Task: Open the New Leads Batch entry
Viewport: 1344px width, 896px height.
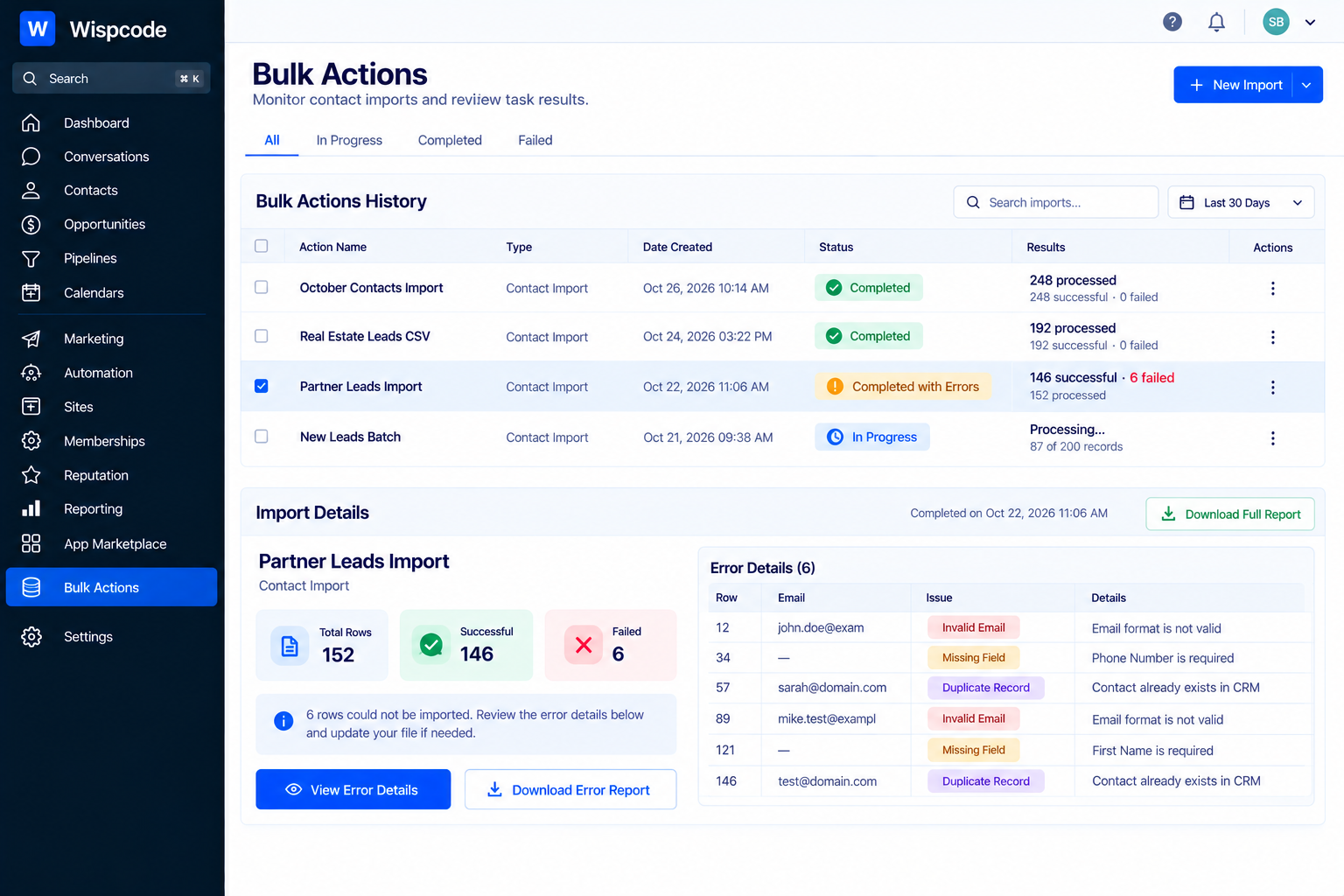Action: (x=350, y=437)
